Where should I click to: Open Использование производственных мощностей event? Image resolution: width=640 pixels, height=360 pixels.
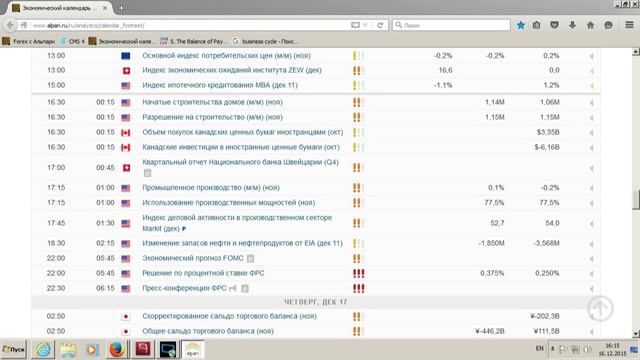[229, 203]
